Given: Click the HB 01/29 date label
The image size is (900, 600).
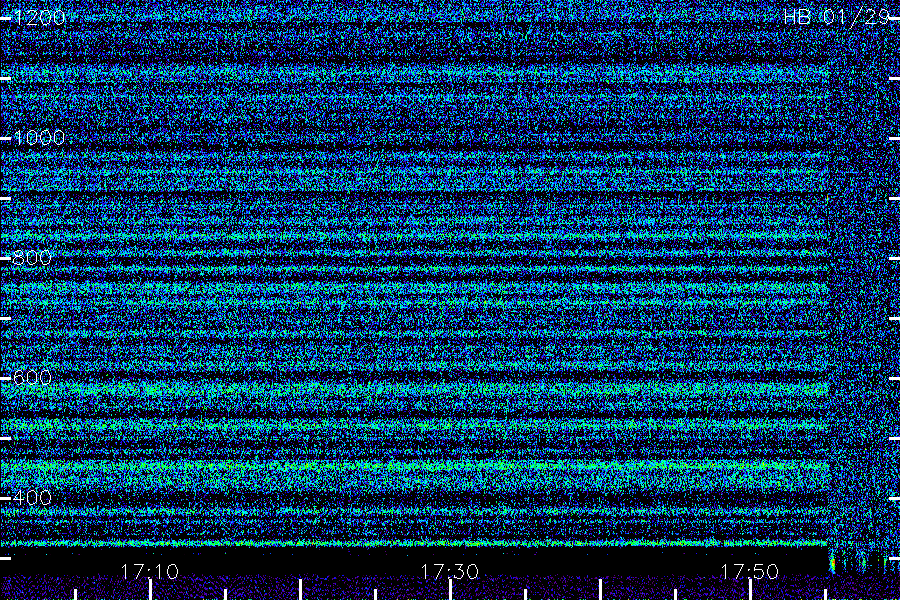Looking at the screenshot, I should tap(837, 17).
